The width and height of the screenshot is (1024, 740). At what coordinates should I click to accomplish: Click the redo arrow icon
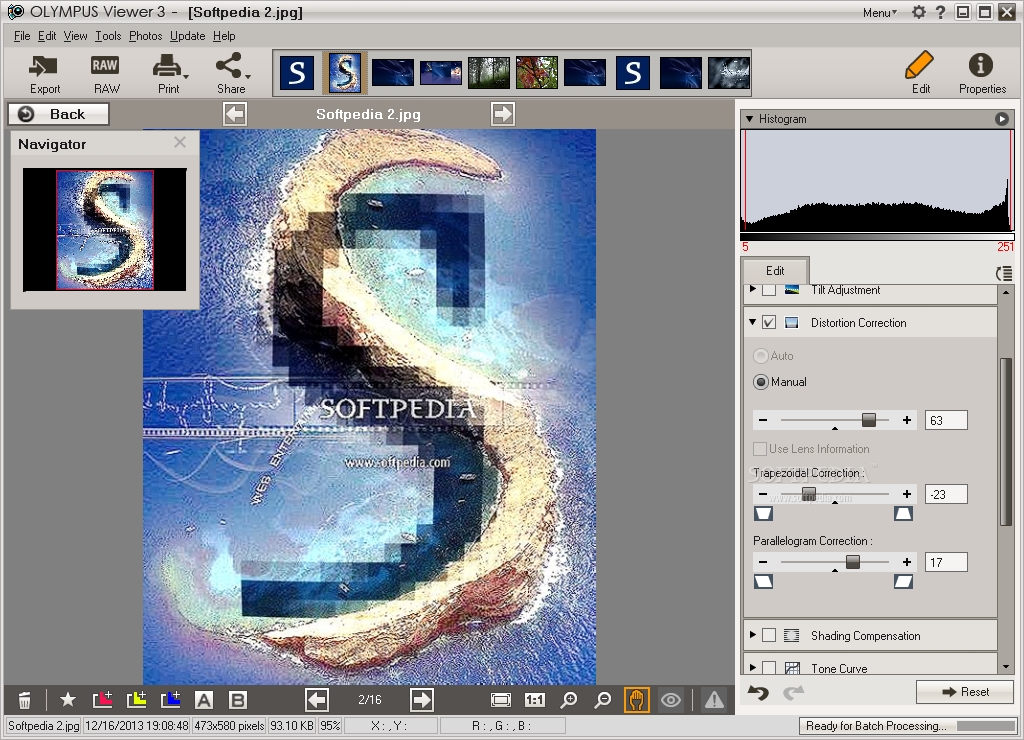(x=793, y=692)
